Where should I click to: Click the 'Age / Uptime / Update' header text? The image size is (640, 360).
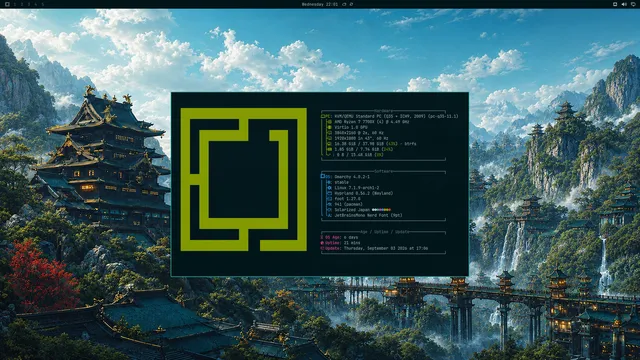pyautogui.click(x=384, y=232)
